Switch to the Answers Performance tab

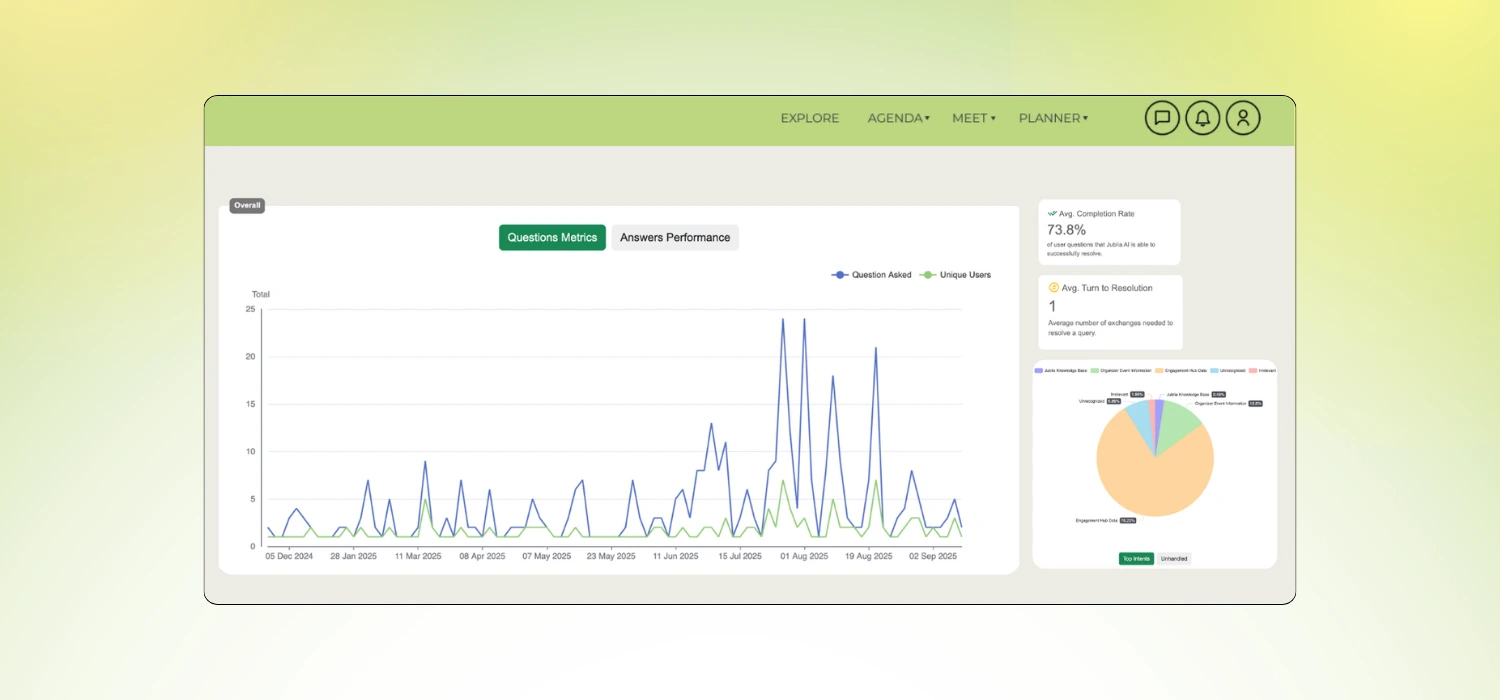pos(675,237)
